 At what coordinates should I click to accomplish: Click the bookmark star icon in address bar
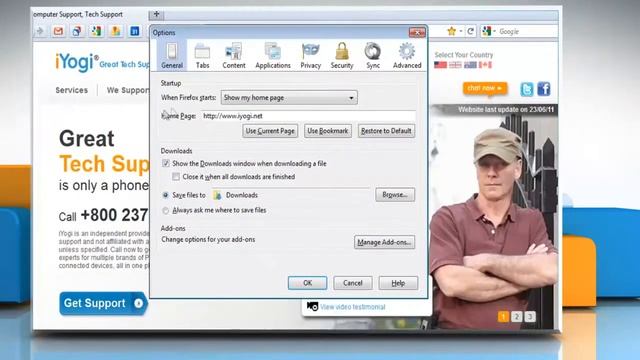point(451,31)
